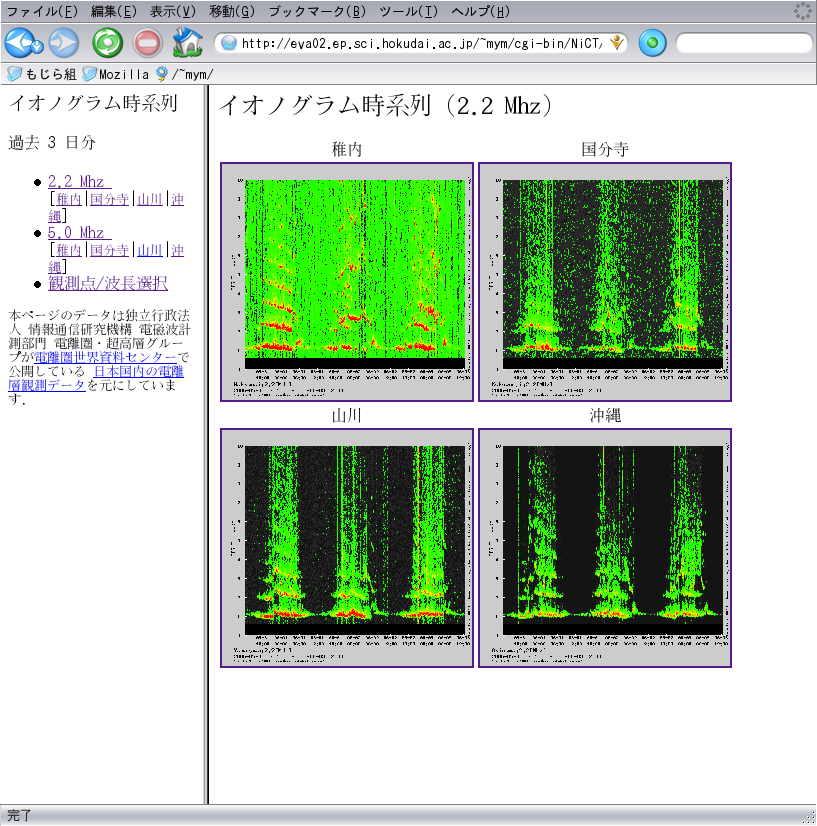The height and width of the screenshot is (826, 817).
Task: Open the Mozilla bookmark in the bookmarks bar
Action: [x=116, y=74]
